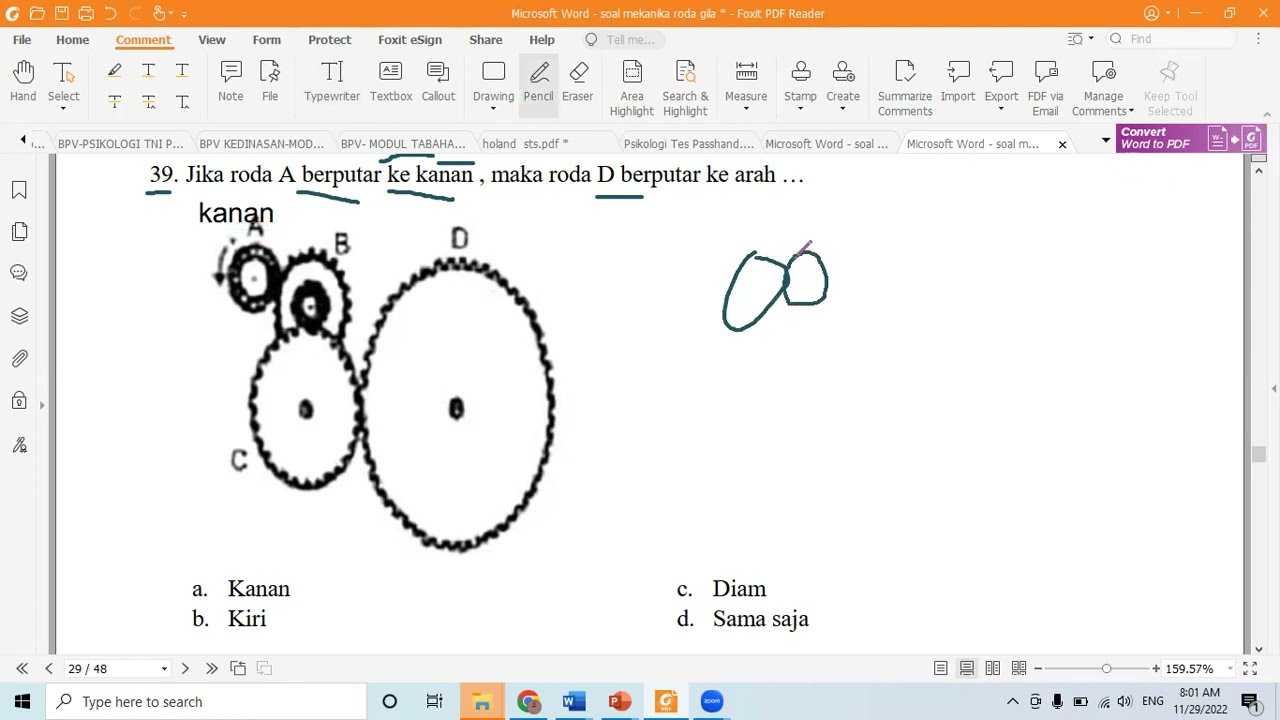This screenshot has width=1280, height=720.
Task: Expand the document tabs list arrow
Action: (x=1106, y=139)
